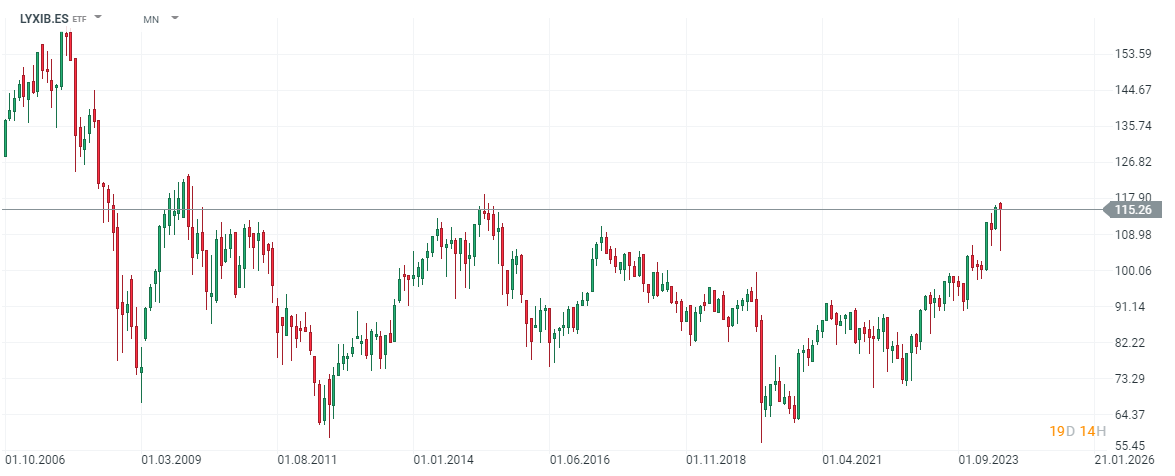Click the 01.10.2006 date axis label
1175x476 pixels.
[35, 460]
